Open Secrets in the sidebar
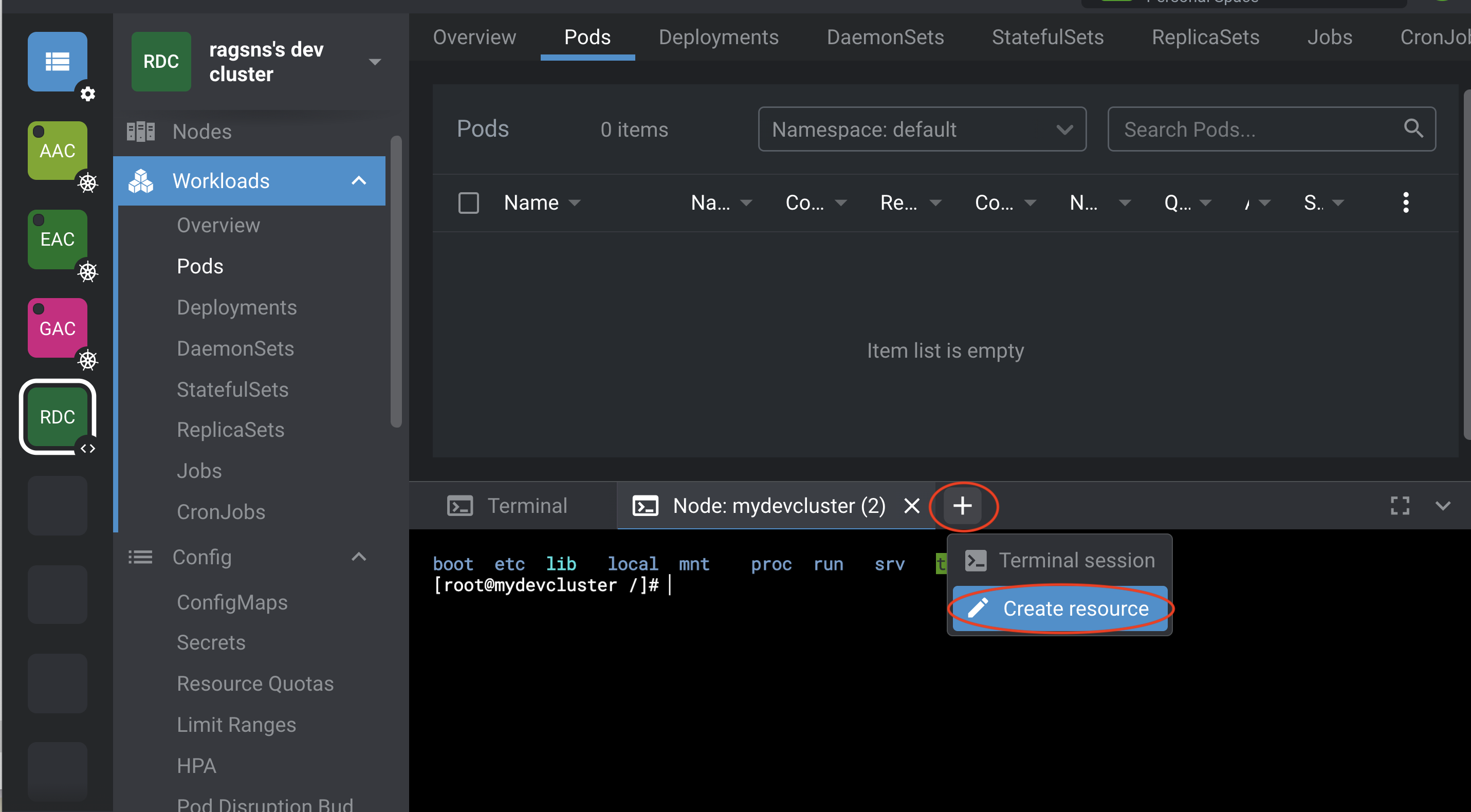Image resolution: width=1471 pixels, height=812 pixels. [211, 642]
